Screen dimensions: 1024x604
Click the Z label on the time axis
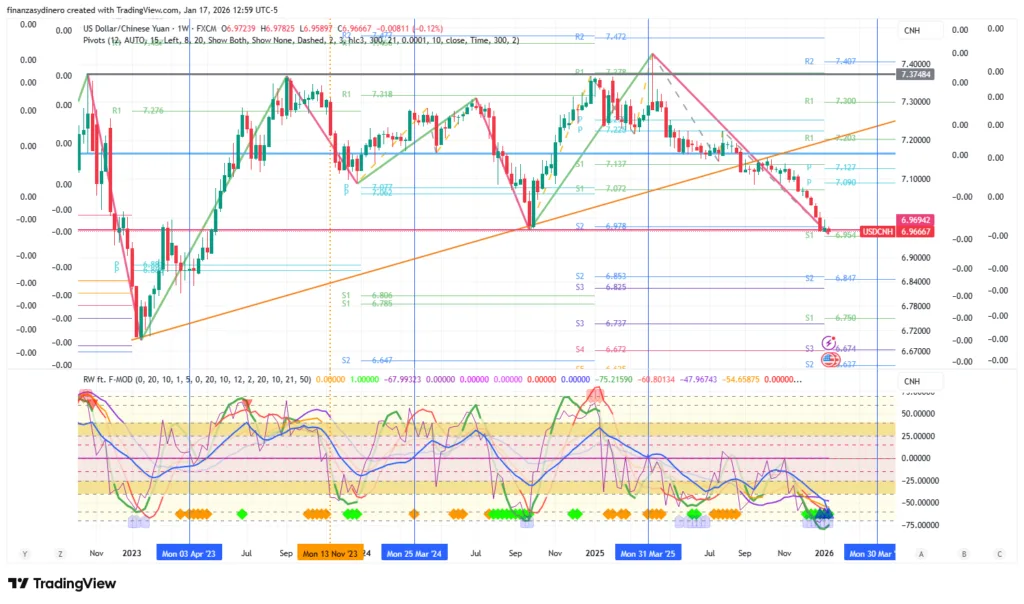(60, 552)
